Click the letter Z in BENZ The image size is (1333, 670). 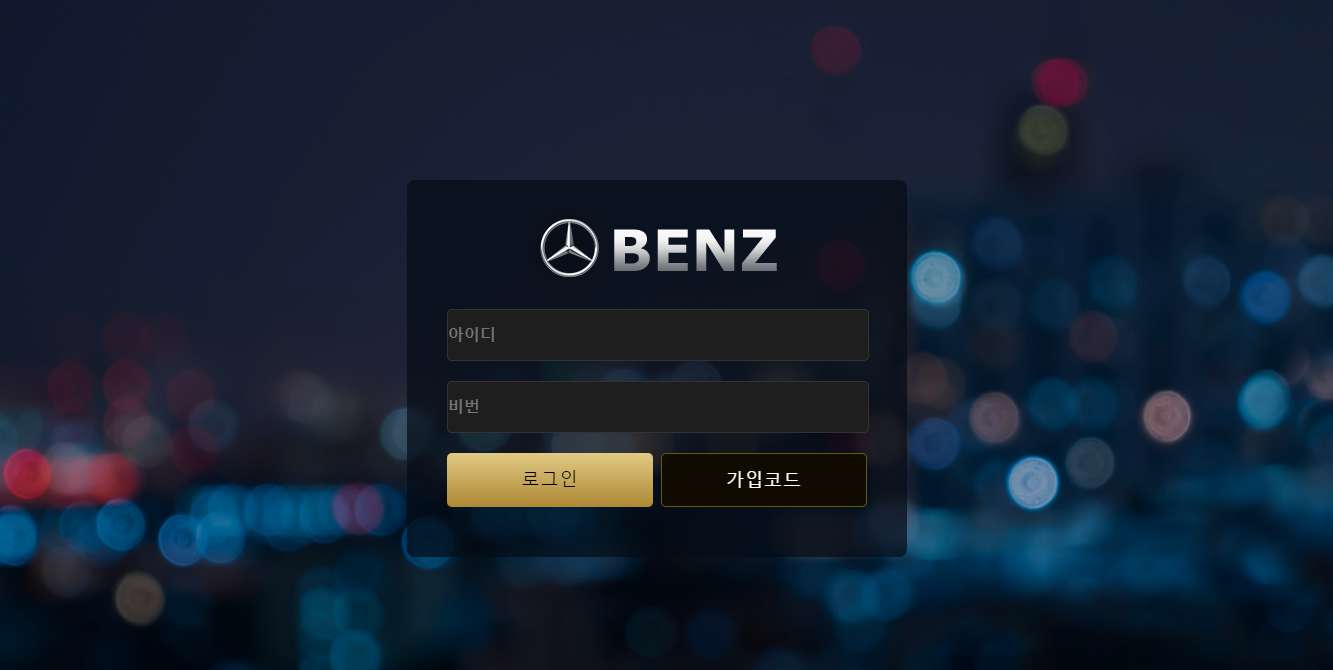[x=758, y=250]
